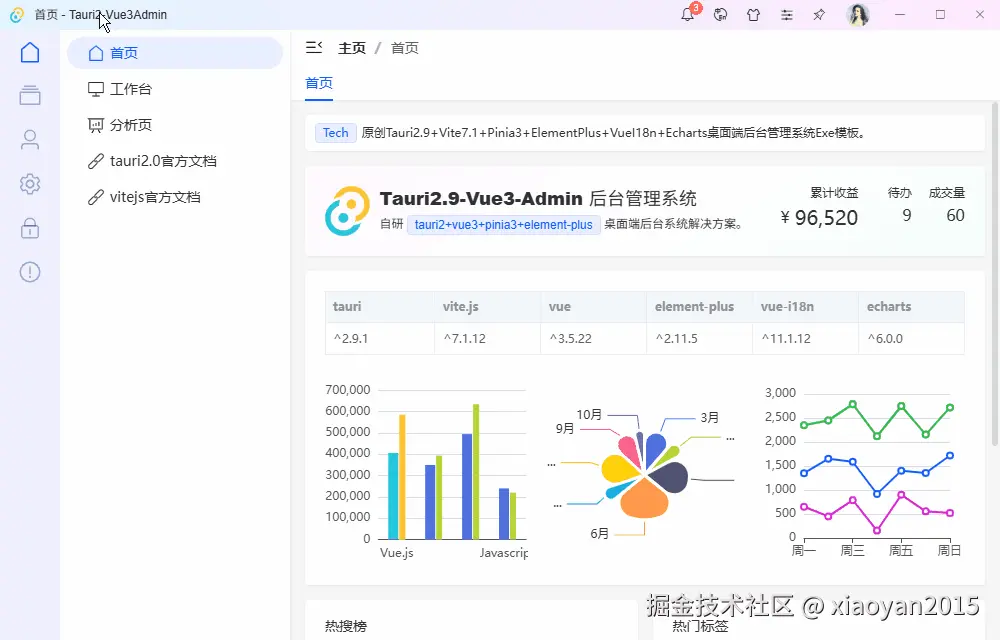Toggle the pin window icon in titlebar
The width and height of the screenshot is (1000, 640).
click(x=818, y=15)
